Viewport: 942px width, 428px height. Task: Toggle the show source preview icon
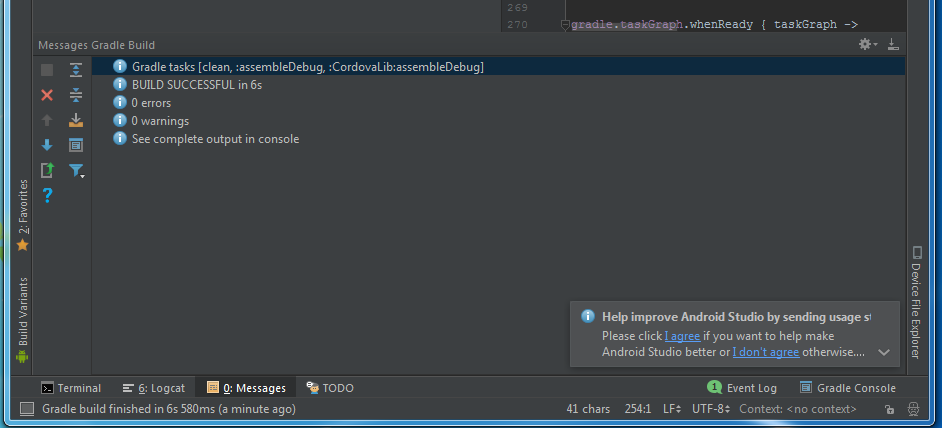pyautogui.click(x=76, y=145)
